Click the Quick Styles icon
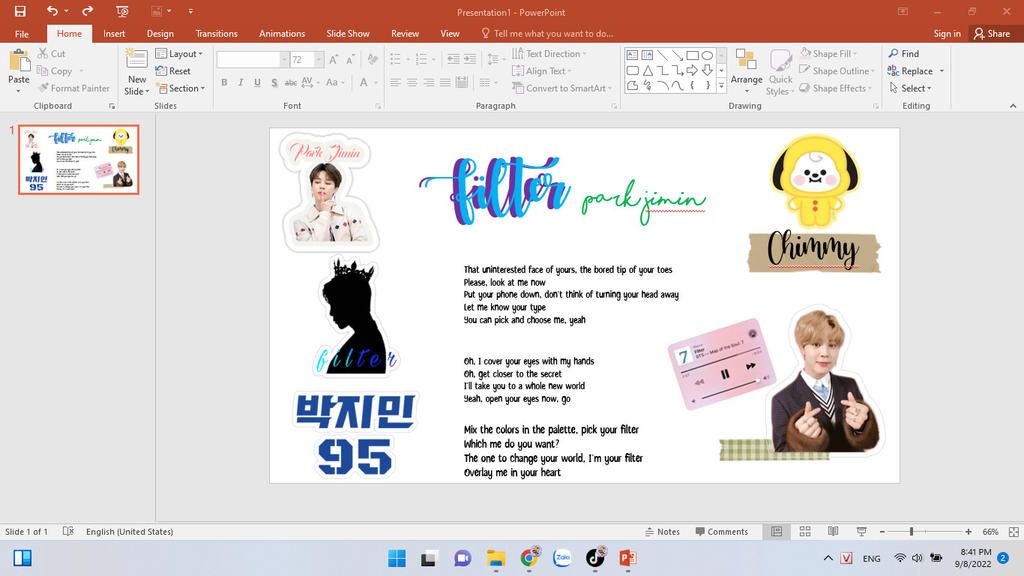1024x576 pixels. click(x=780, y=59)
